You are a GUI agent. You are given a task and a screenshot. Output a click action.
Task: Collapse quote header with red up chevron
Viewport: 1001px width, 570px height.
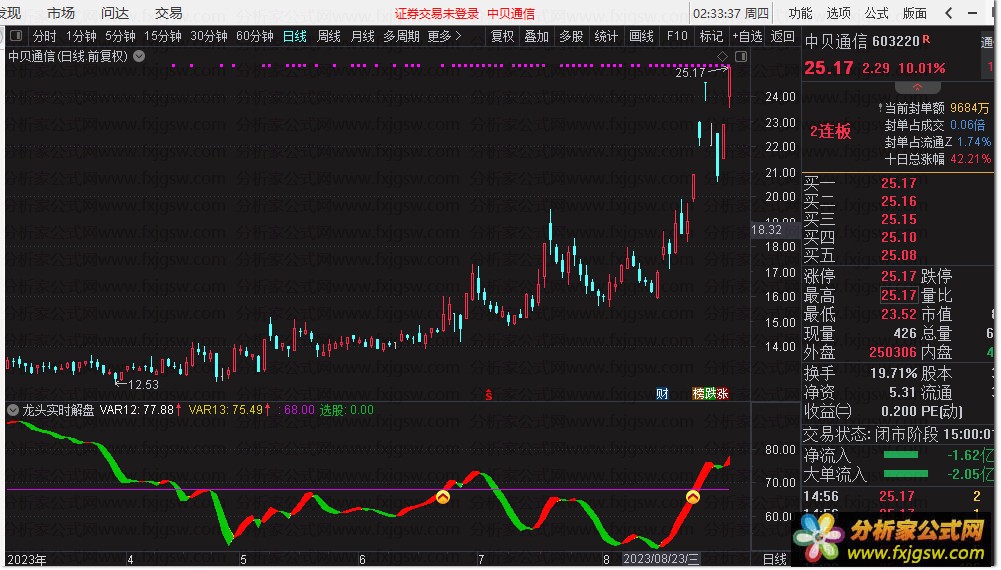[917, 87]
